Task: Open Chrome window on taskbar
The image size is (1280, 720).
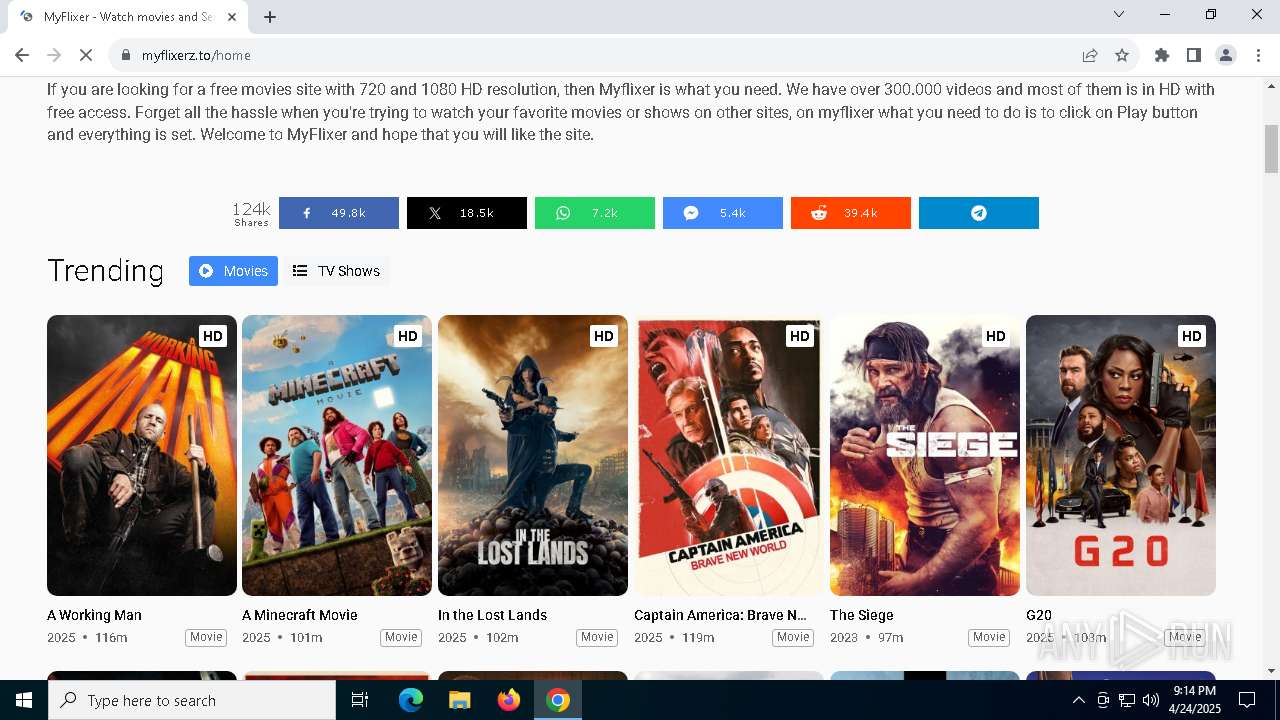Action: [558, 700]
